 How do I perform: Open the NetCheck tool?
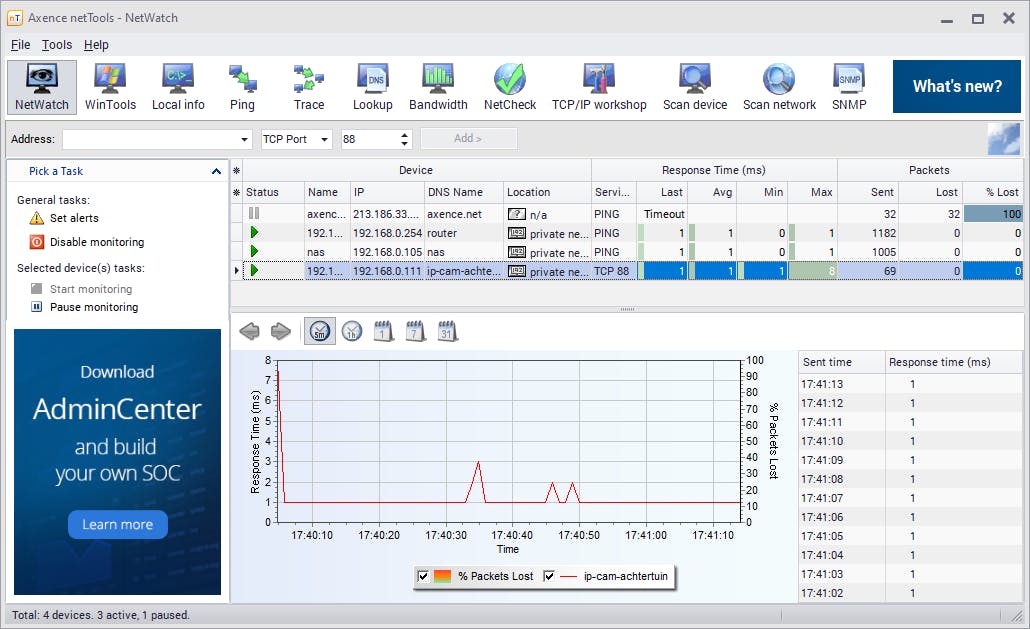point(510,87)
